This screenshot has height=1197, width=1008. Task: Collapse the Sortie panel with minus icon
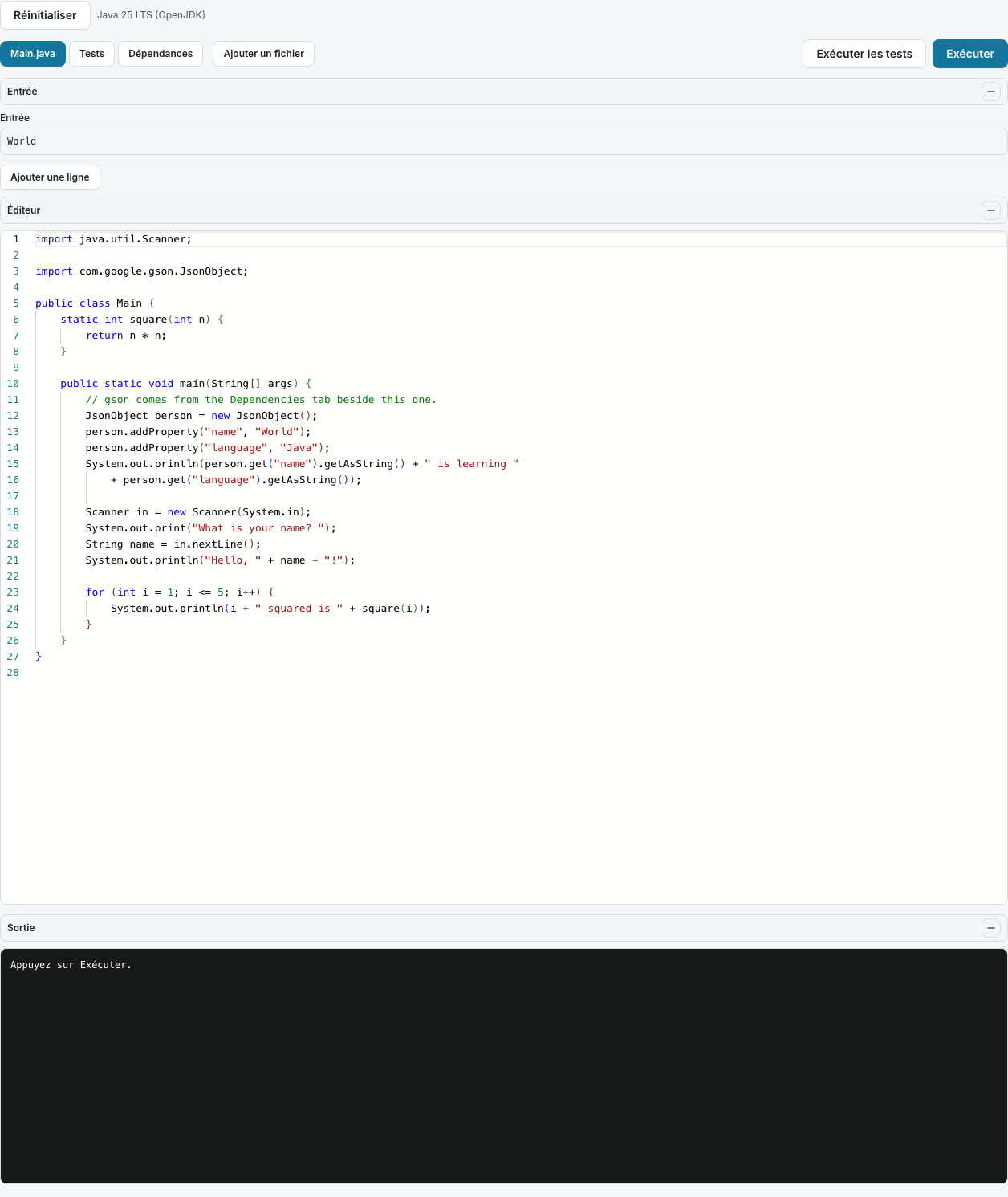point(991,928)
